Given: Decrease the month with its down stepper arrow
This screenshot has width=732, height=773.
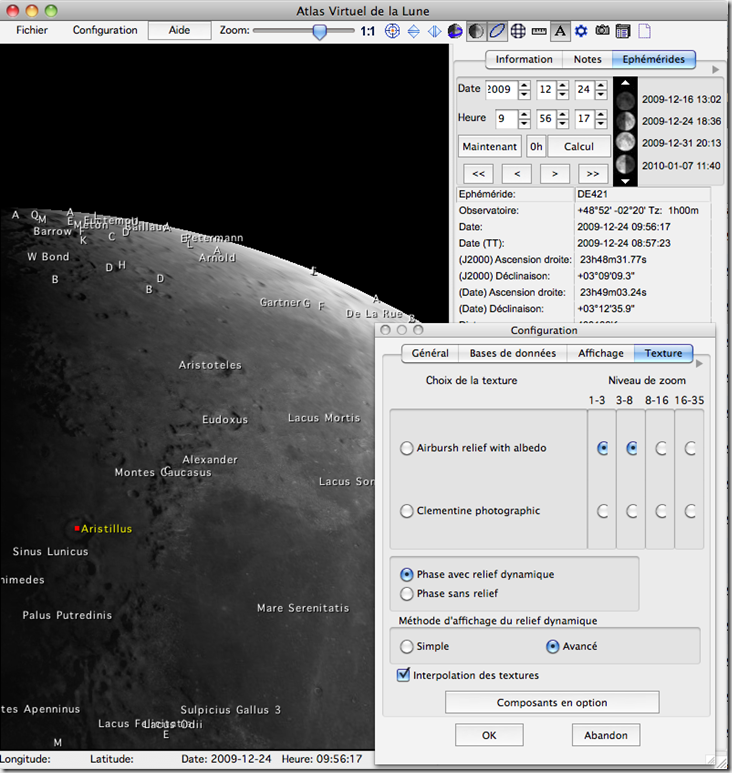Looking at the screenshot, I should [x=563, y=95].
